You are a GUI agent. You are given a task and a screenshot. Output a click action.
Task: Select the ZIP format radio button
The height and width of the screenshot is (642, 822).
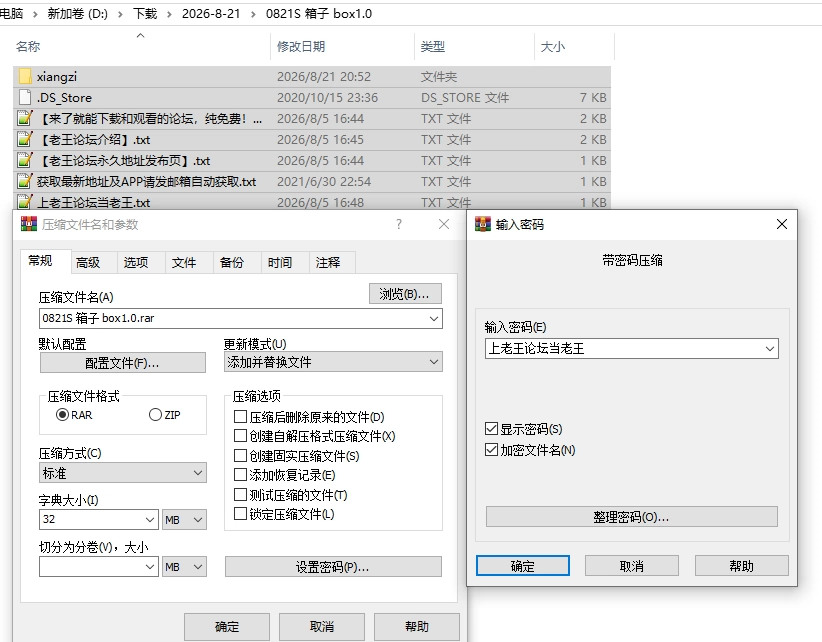click(x=155, y=415)
